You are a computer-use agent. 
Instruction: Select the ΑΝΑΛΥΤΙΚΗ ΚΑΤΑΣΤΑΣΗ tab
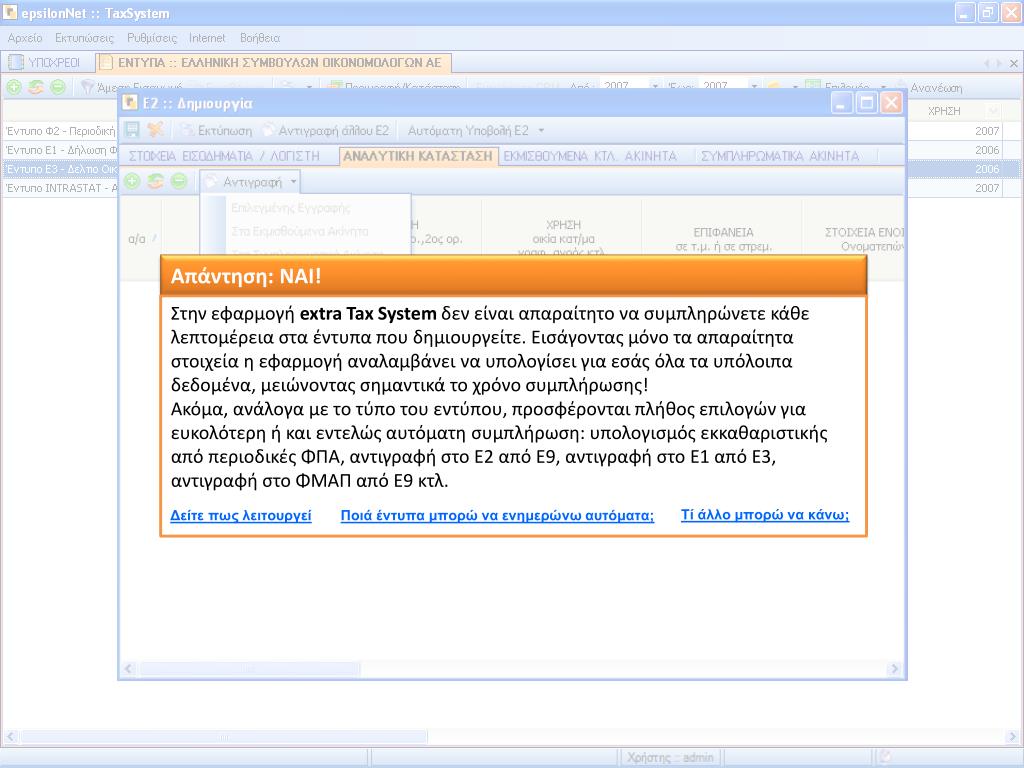(x=418, y=156)
